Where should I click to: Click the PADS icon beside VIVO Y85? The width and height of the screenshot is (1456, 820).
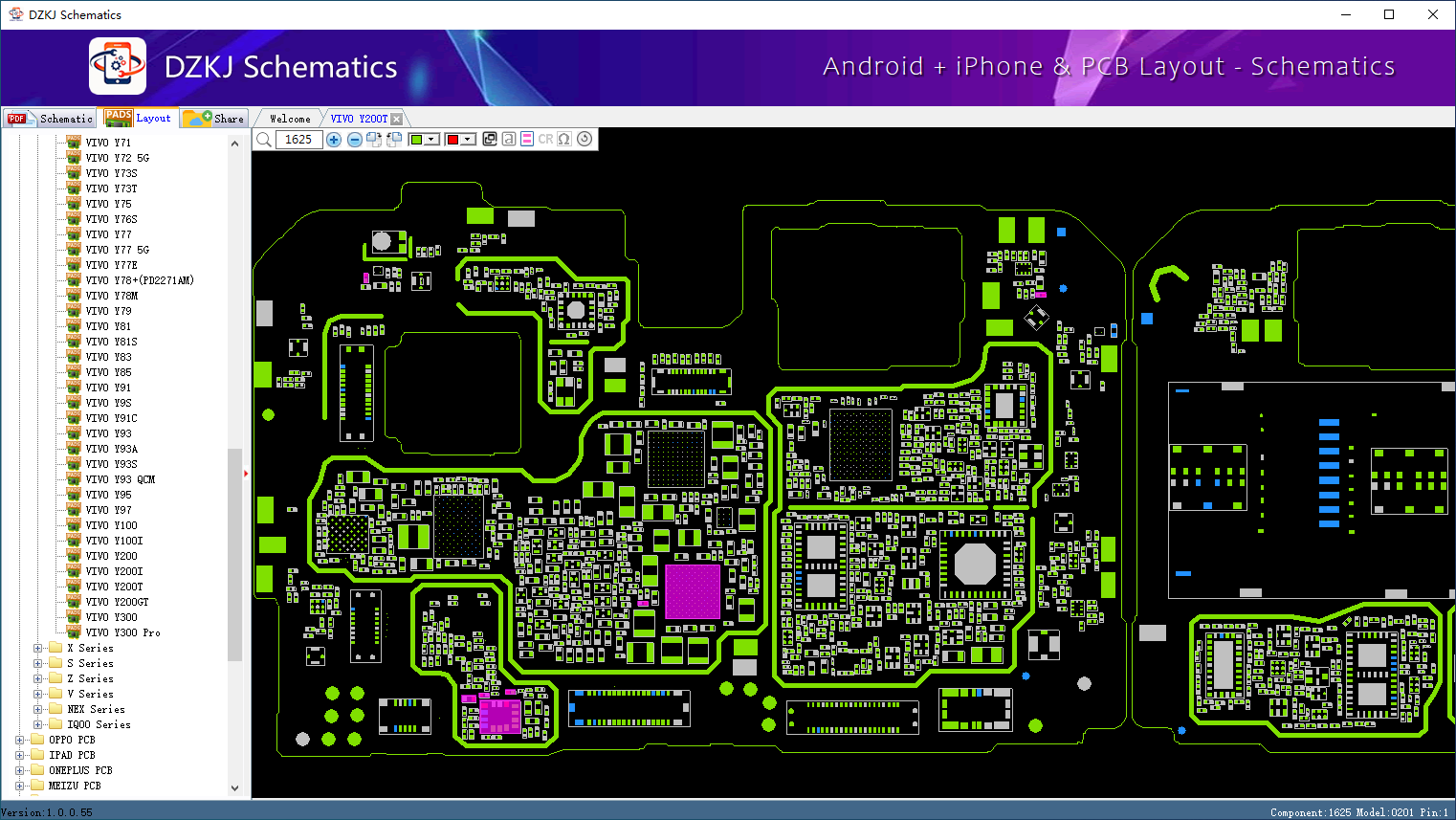pyautogui.click(x=74, y=372)
